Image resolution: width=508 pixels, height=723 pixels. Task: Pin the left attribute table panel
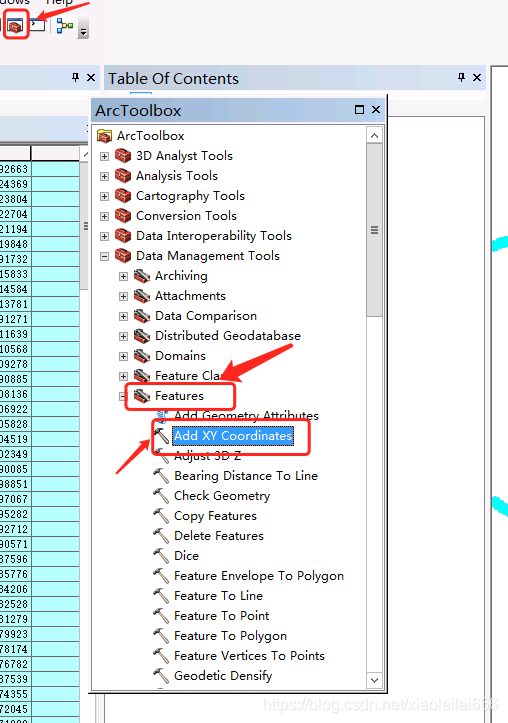75,77
